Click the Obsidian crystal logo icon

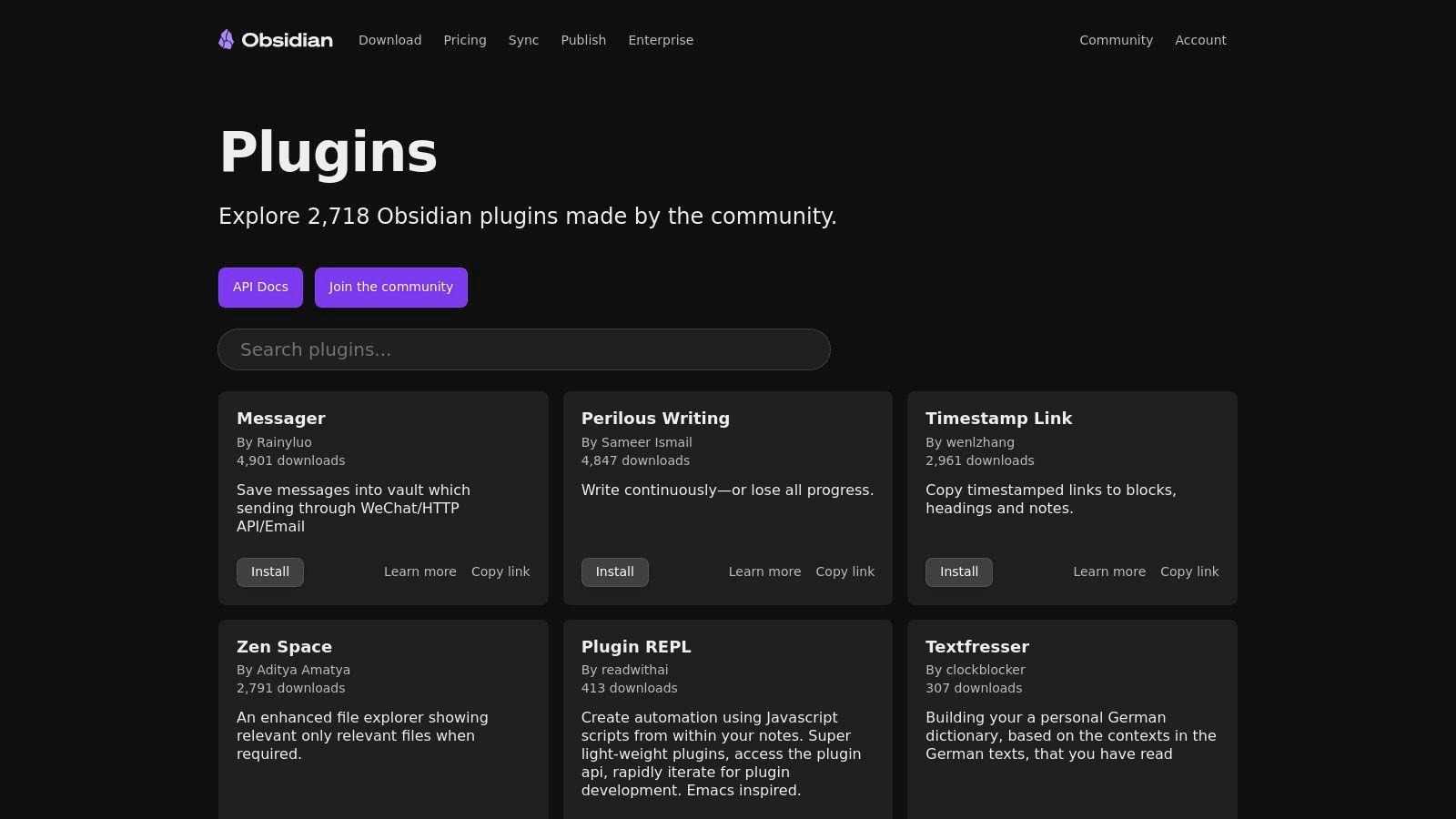click(x=227, y=39)
